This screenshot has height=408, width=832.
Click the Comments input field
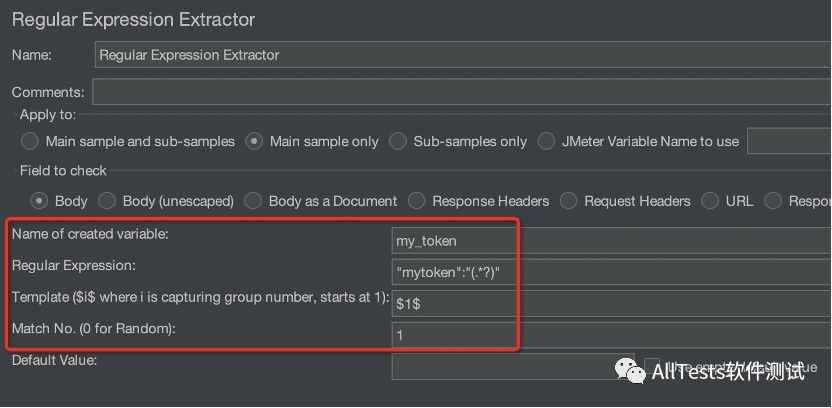[462, 92]
